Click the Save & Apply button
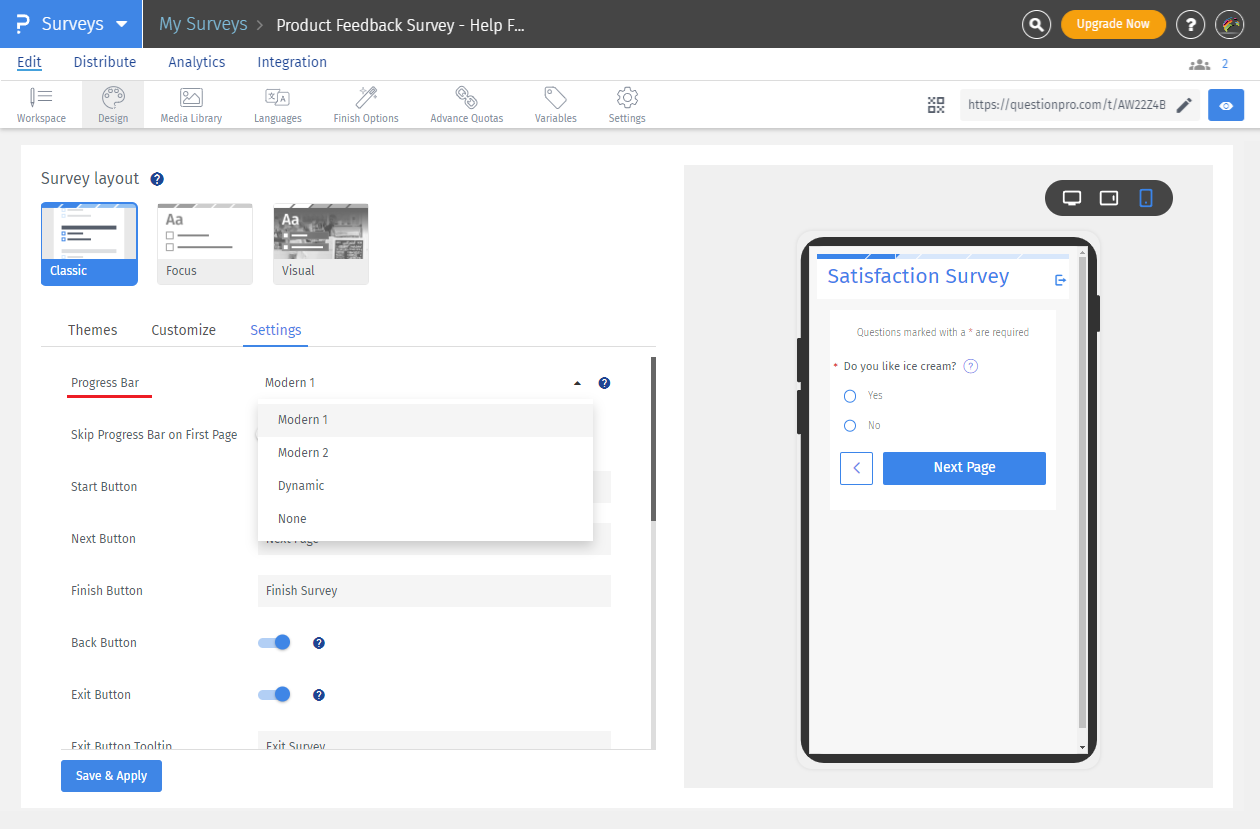This screenshot has width=1260, height=829. (x=110, y=775)
